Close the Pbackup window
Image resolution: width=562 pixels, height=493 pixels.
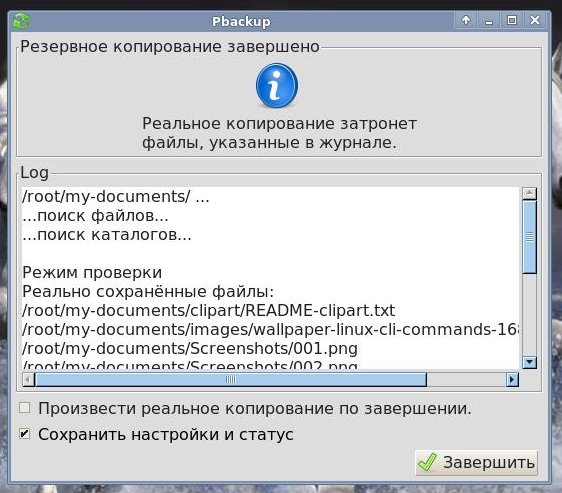535,20
